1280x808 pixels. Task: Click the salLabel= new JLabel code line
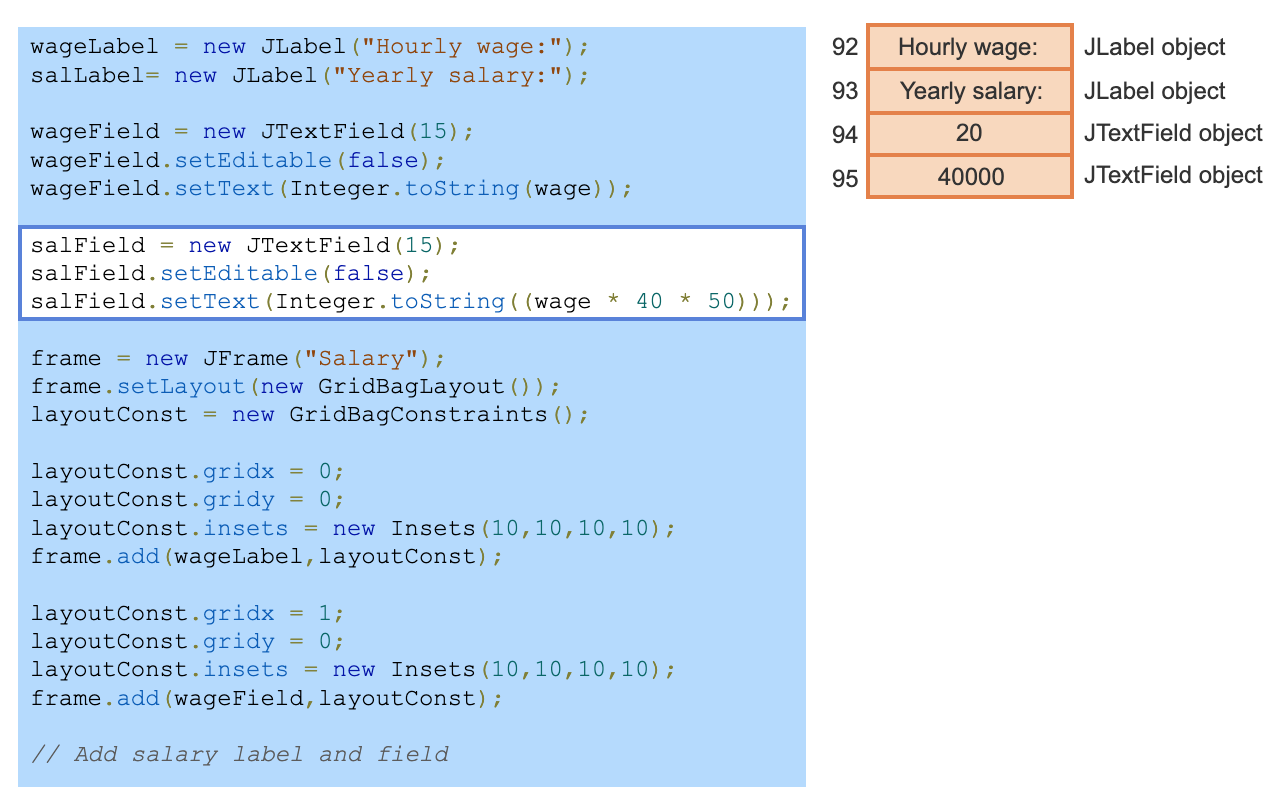click(310, 76)
